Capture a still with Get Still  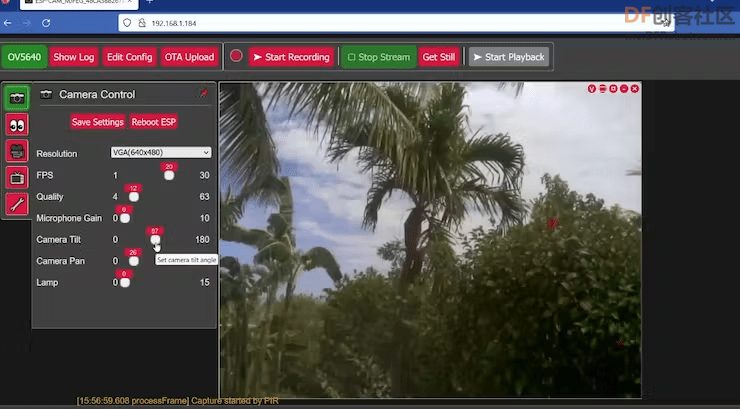tap(438, 57)
